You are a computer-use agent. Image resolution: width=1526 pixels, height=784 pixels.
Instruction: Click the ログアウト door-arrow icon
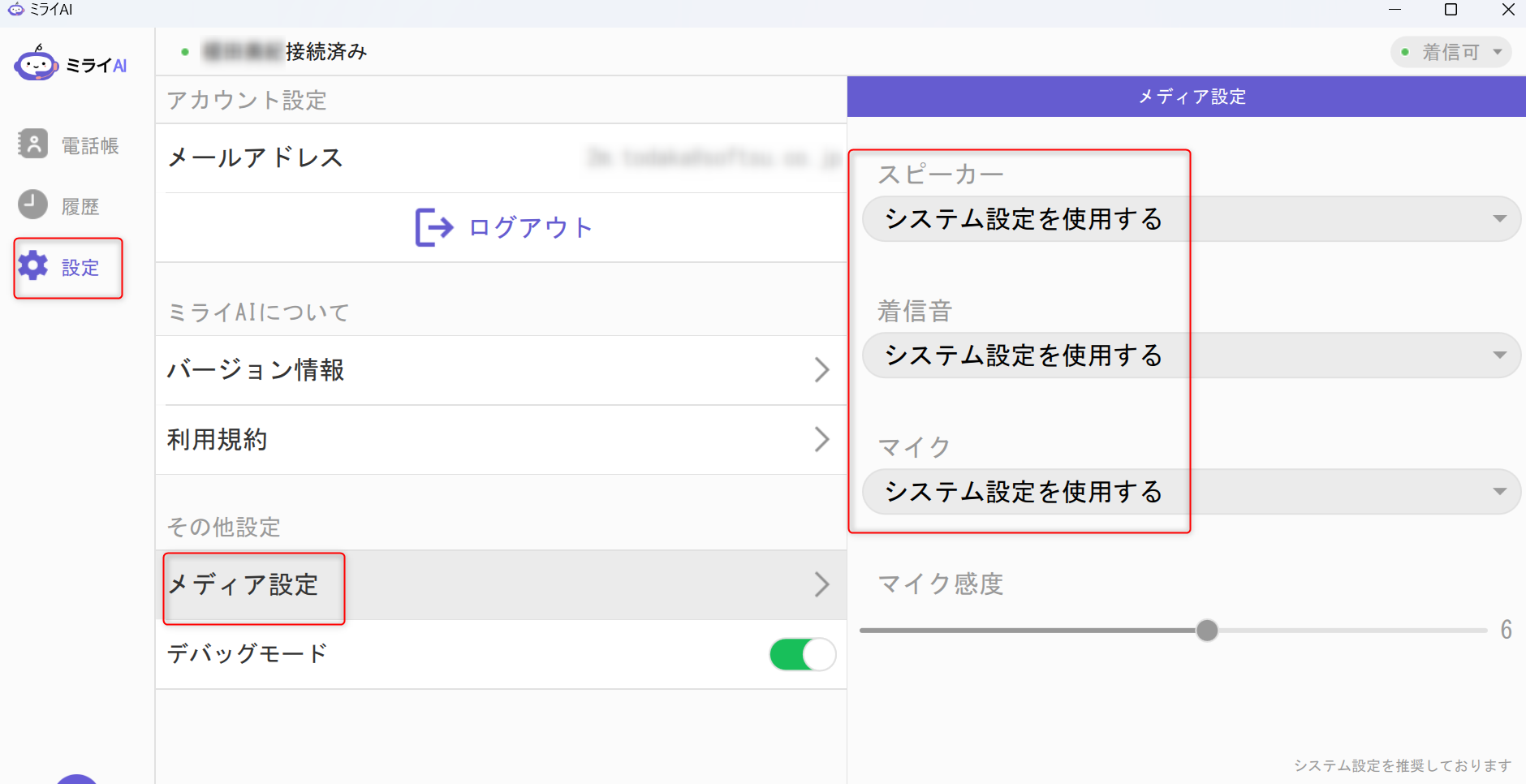[433, 227]
